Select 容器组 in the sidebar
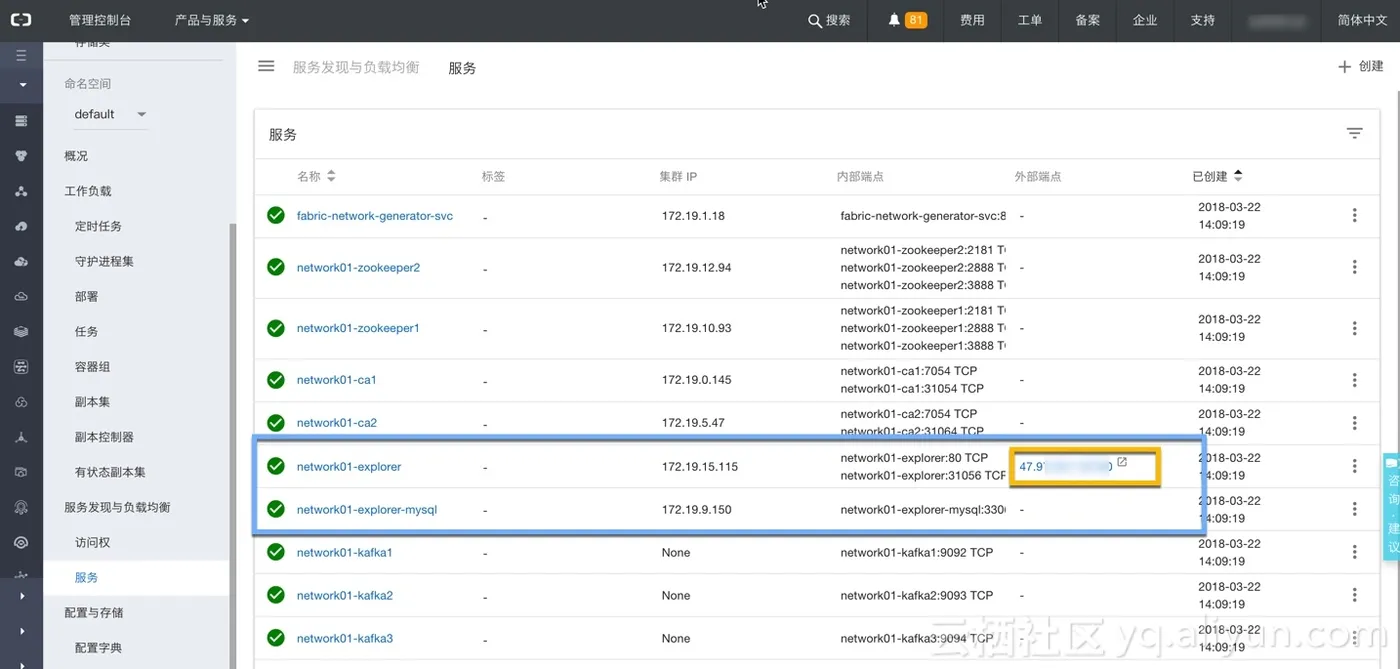 click(x=92, y=367)
